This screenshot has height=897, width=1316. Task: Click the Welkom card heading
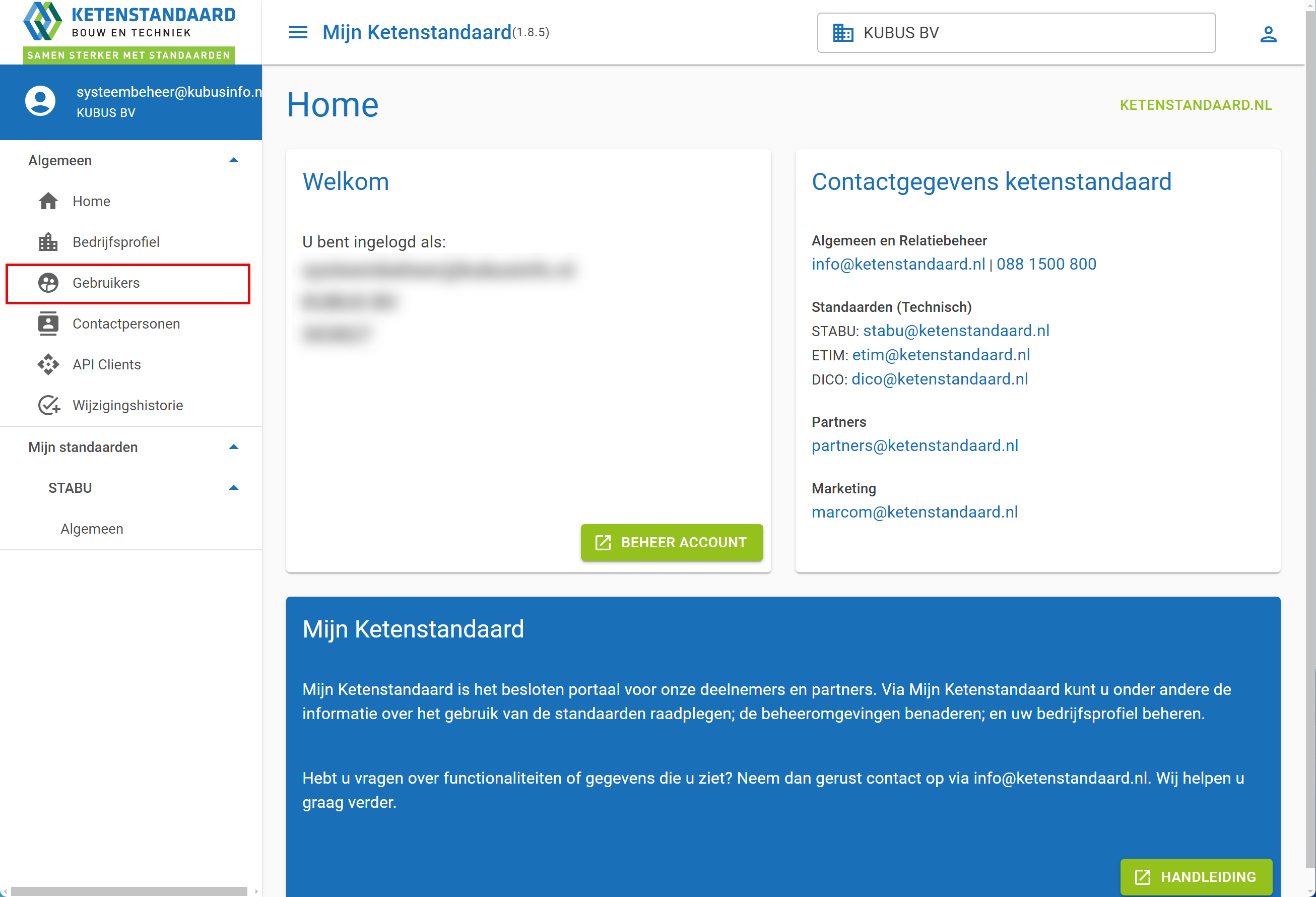point(346,182)
